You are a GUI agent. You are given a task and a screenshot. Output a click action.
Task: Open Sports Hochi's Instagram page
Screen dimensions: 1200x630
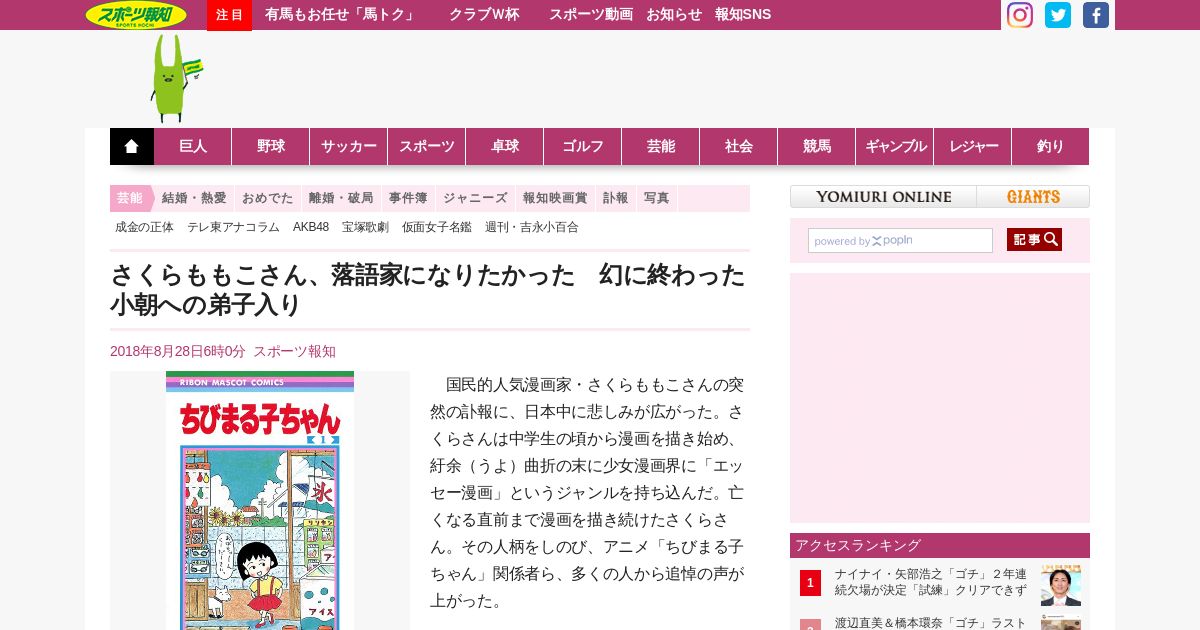pyautogui.click(x=1019, y=15)
